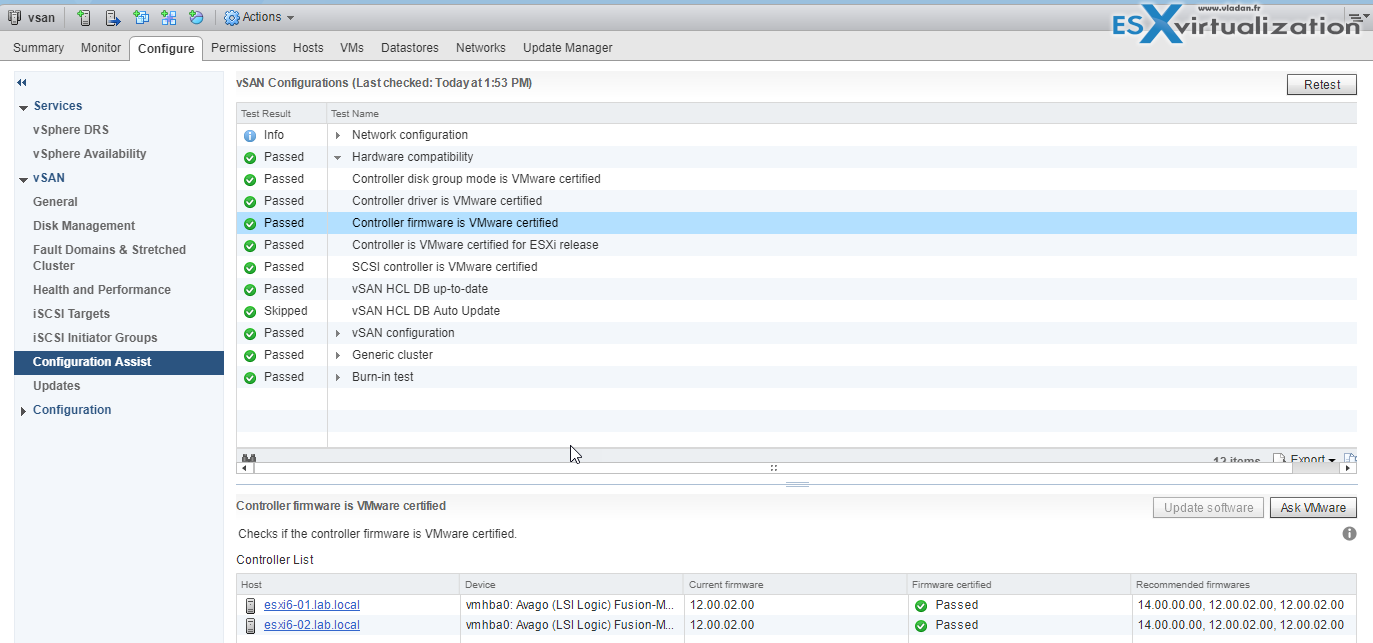Click the Retest button
The width and height of the screenshot is (1373, 643).
pyautogui.click(x=1322, y=85)
